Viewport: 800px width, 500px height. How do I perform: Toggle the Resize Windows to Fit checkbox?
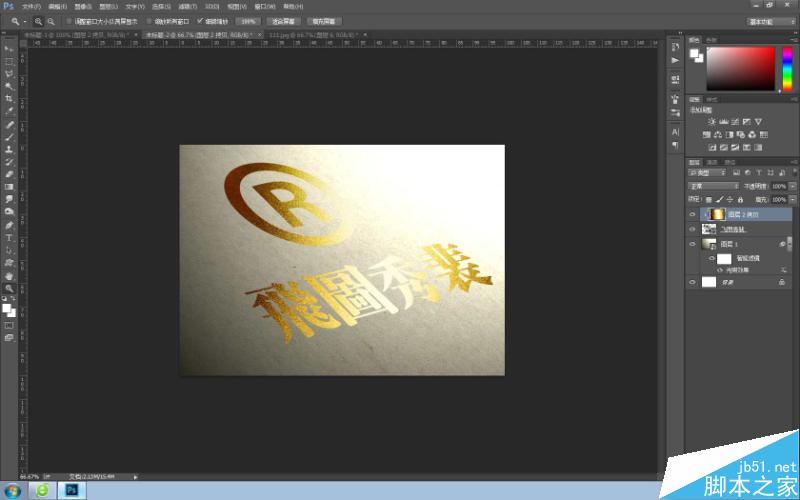69,21
